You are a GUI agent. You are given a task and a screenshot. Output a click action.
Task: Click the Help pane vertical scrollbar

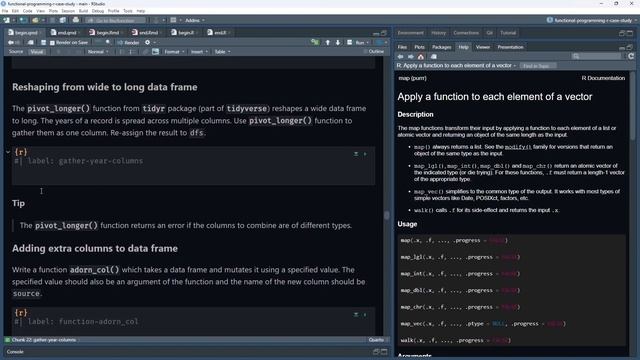click(632, 106)
